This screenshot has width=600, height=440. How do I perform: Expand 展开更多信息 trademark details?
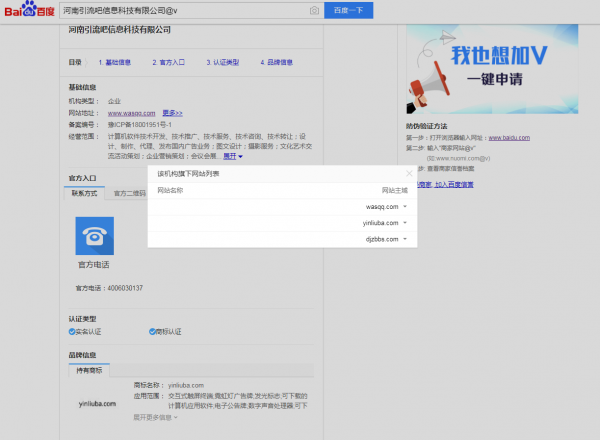(155, 417)
